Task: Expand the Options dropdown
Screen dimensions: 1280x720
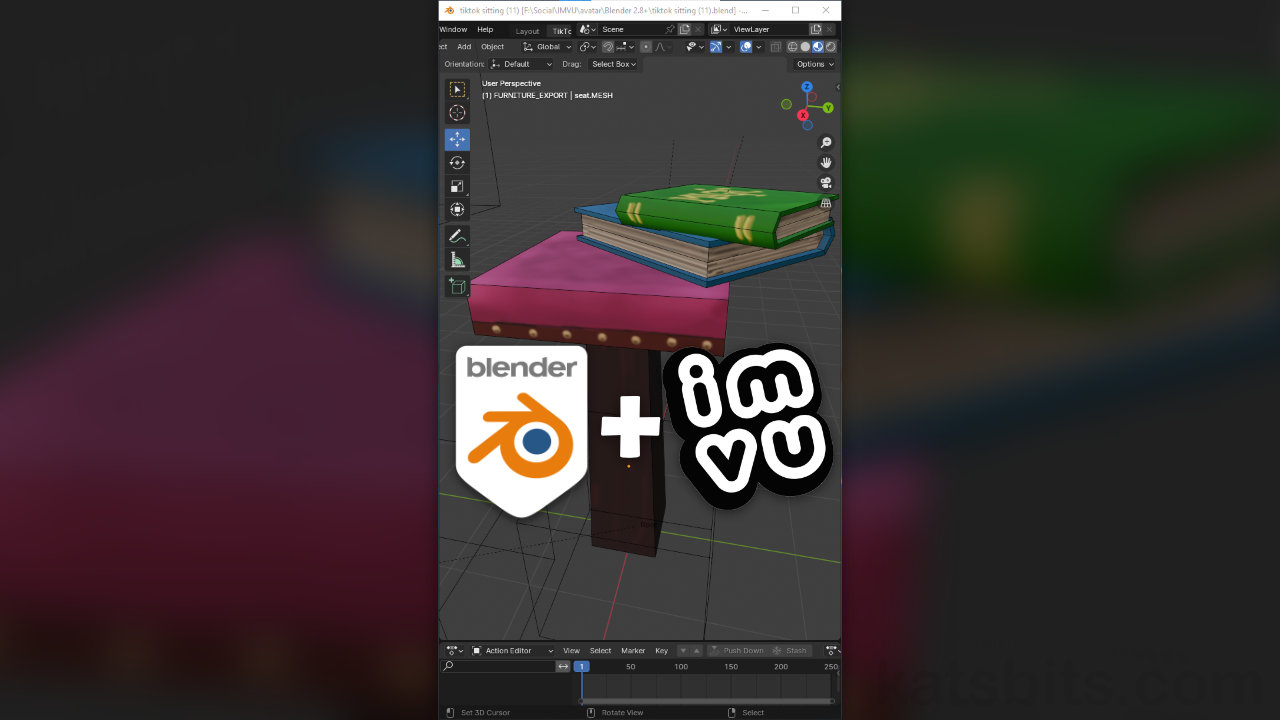Action: 815,64
